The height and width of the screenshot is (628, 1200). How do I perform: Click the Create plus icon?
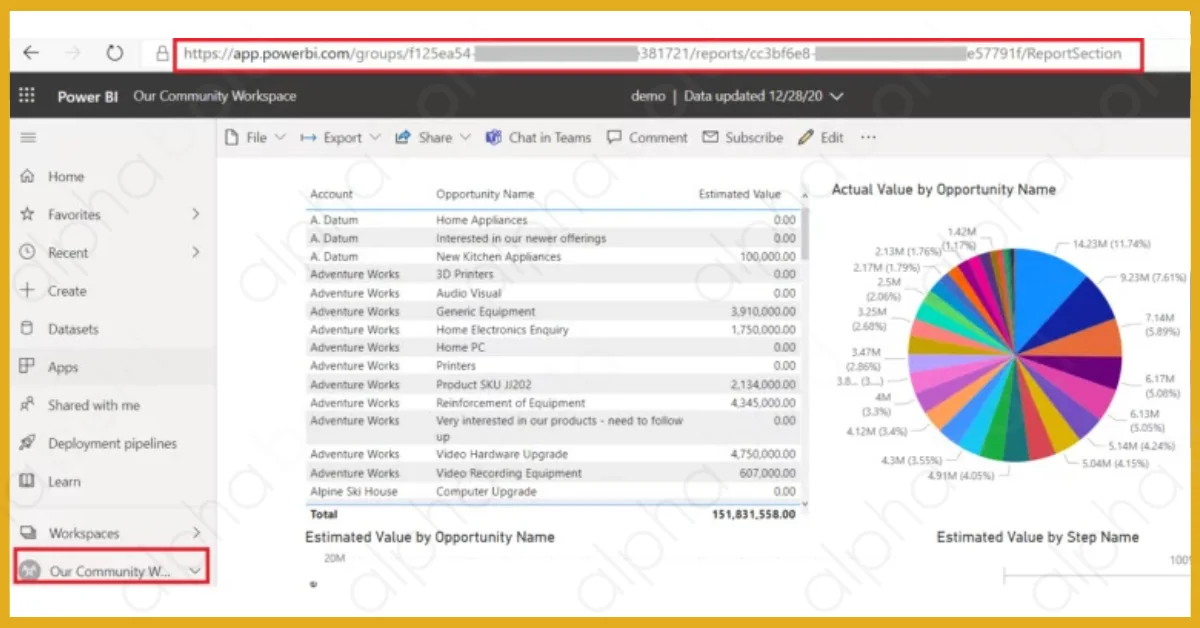tap(27, 291)
